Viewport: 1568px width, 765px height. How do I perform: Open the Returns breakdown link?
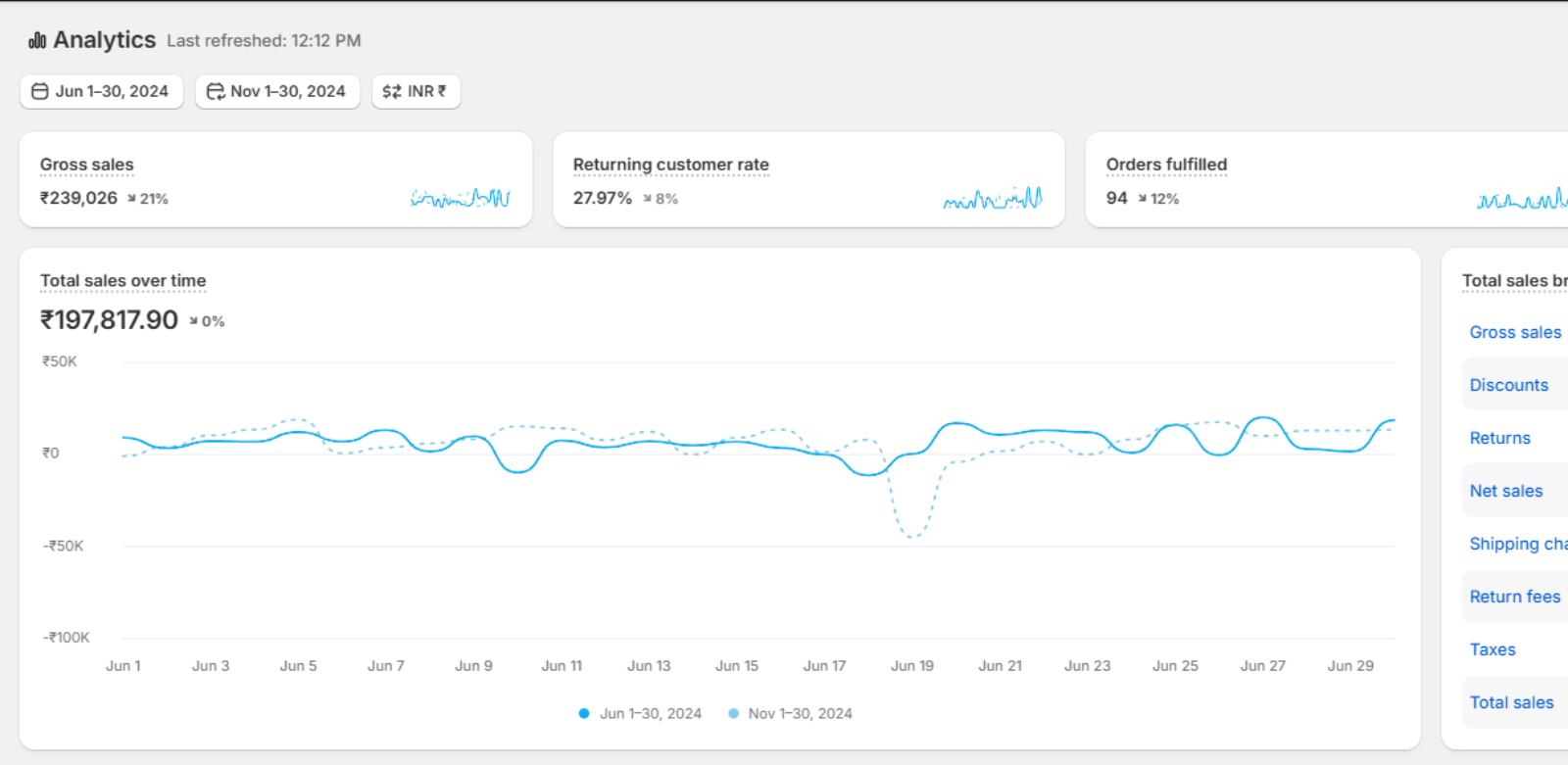point(1499,438)
